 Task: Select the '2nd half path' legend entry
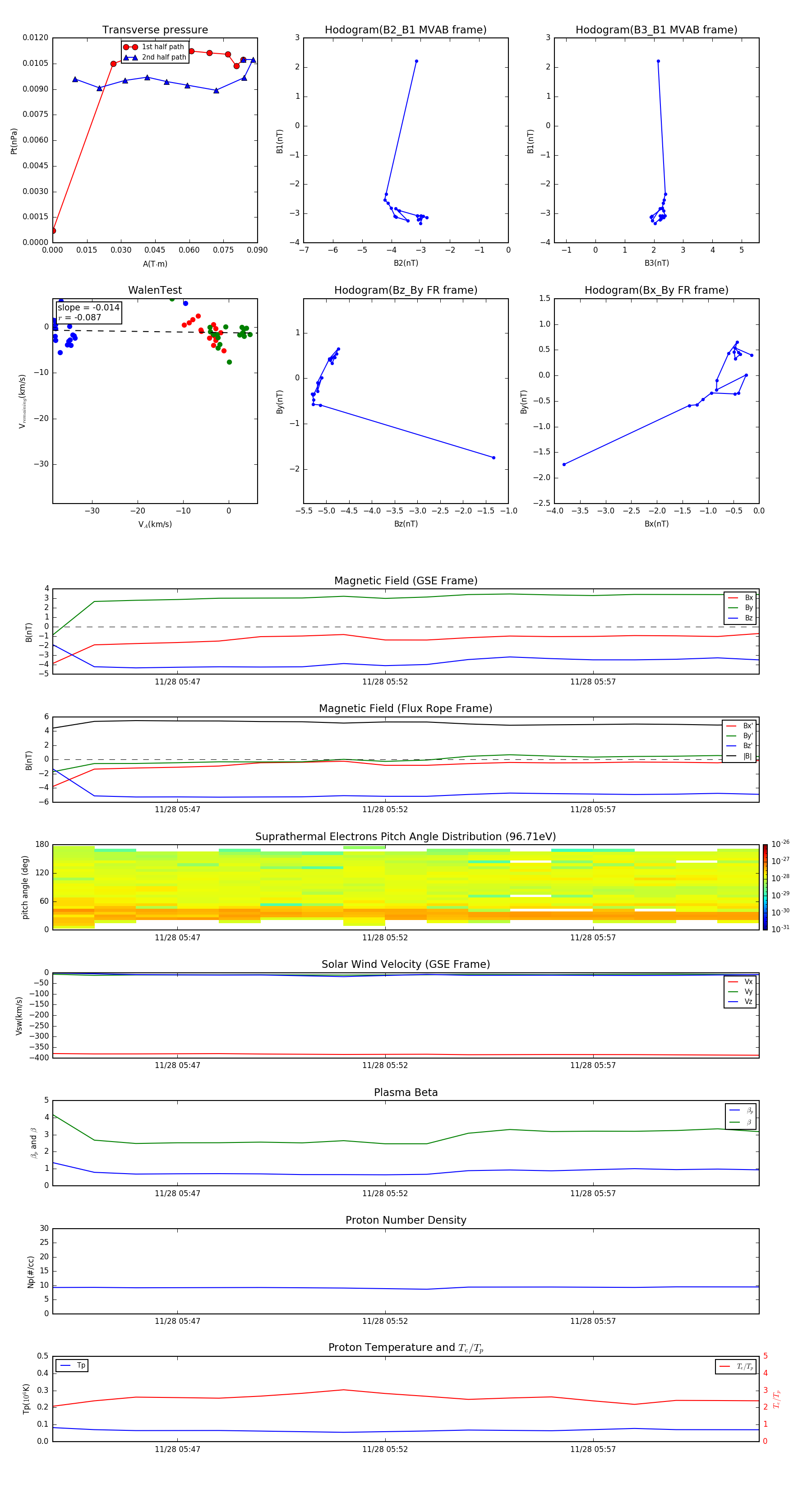tap(155, 57)
